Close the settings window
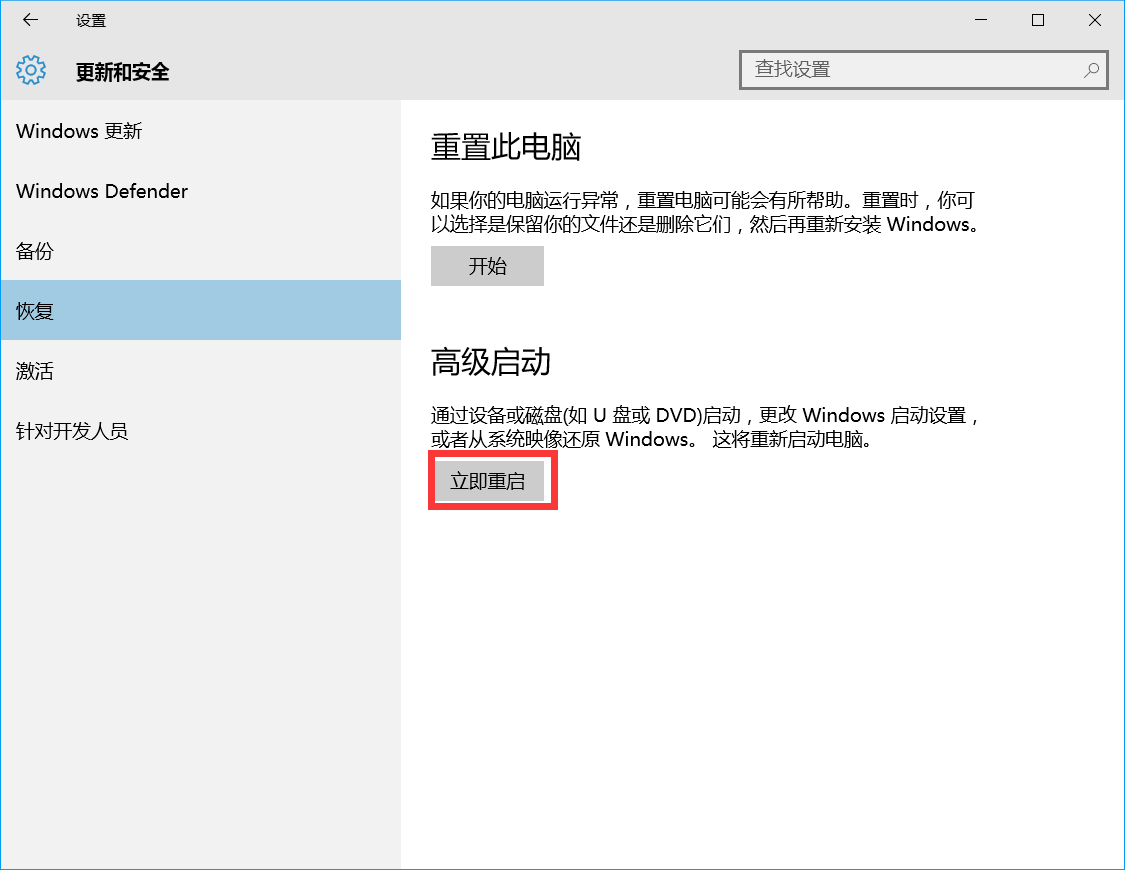The image size is (1125, 870). coord(1094,20)
